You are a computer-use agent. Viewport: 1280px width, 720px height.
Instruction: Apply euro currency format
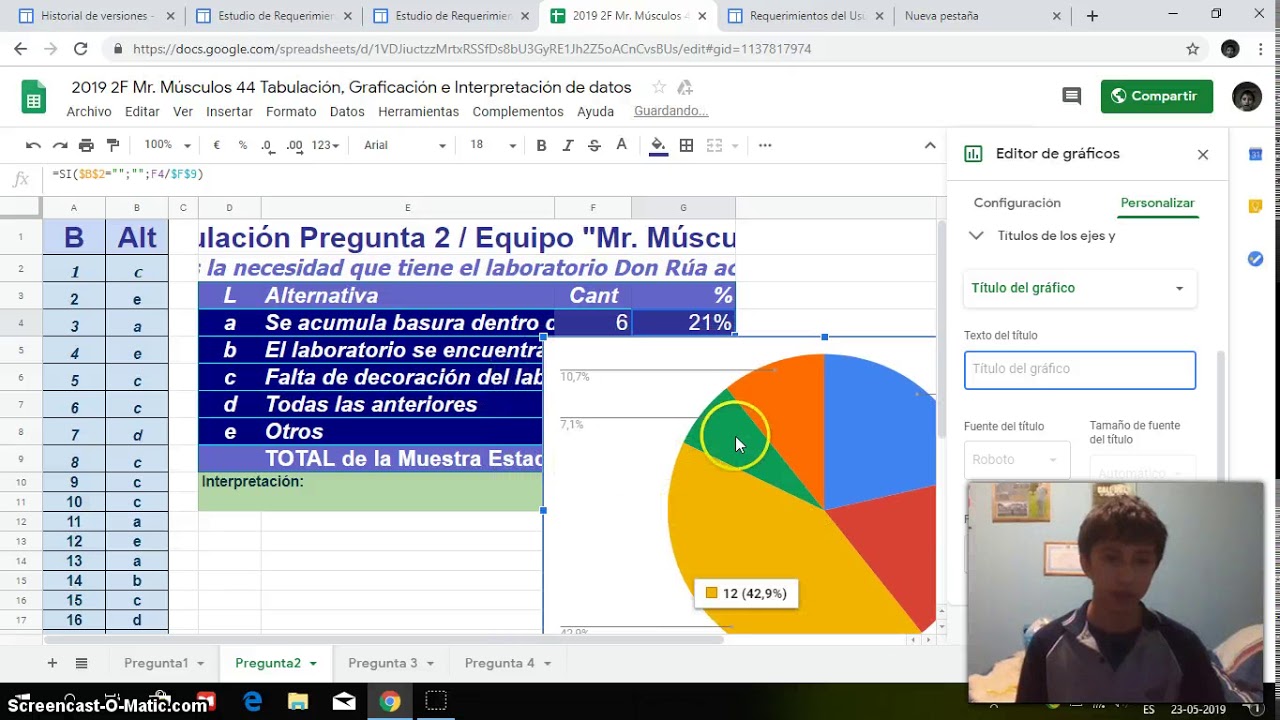click(216, 145)
